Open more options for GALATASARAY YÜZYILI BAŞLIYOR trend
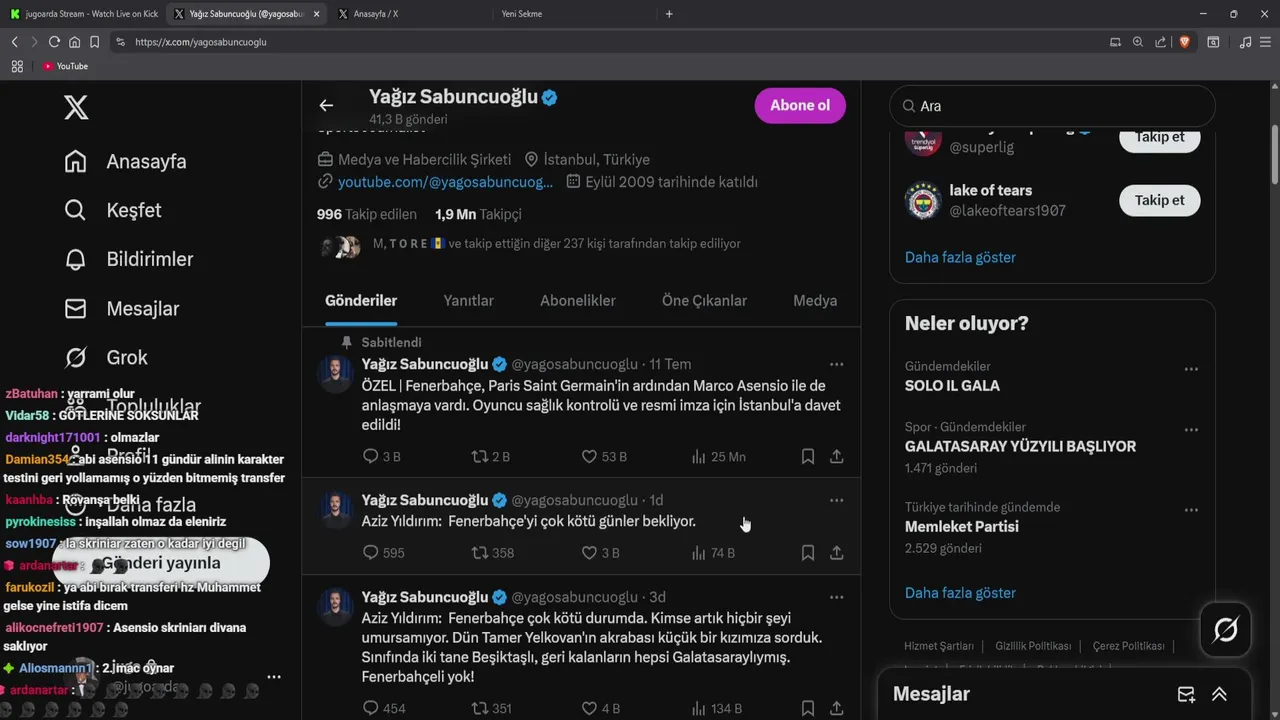The height and width of the screenshot is (720, 1280). (1191, 429)
